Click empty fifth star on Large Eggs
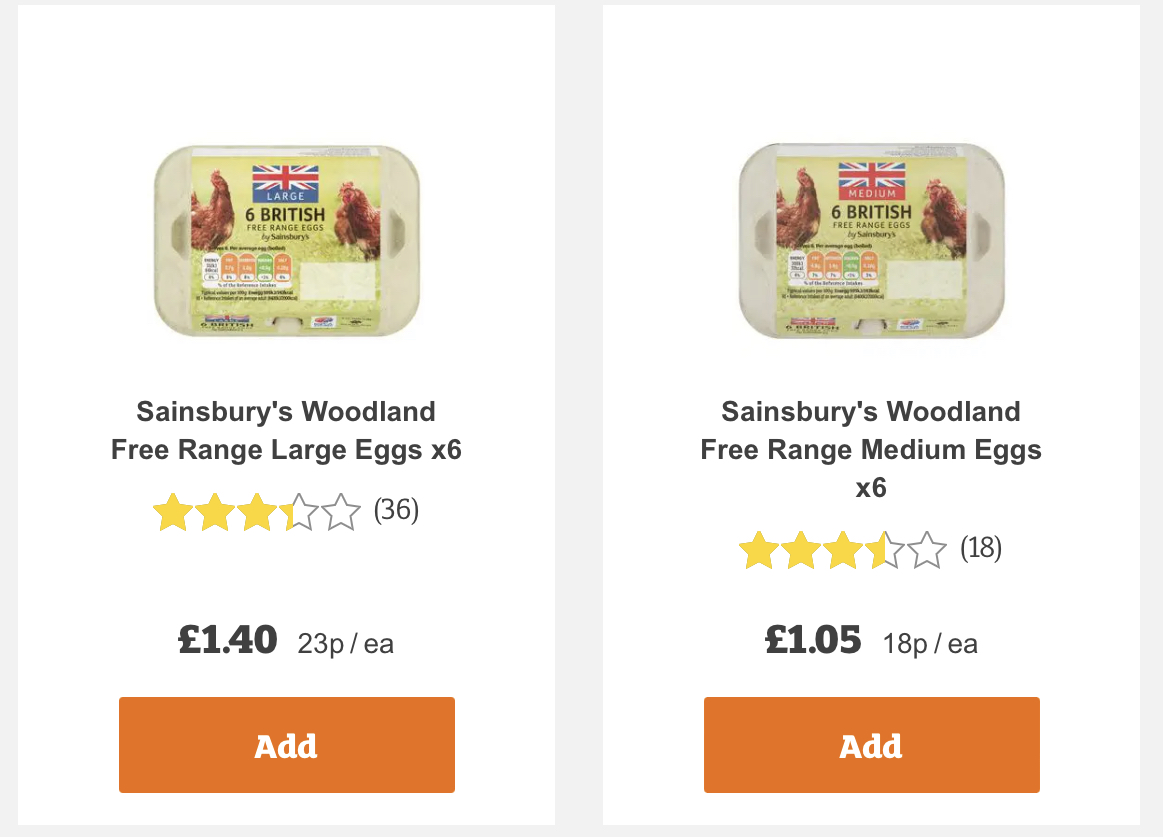Image resolution: width=1163 pixels, height=837 pixels. (340, 513)
